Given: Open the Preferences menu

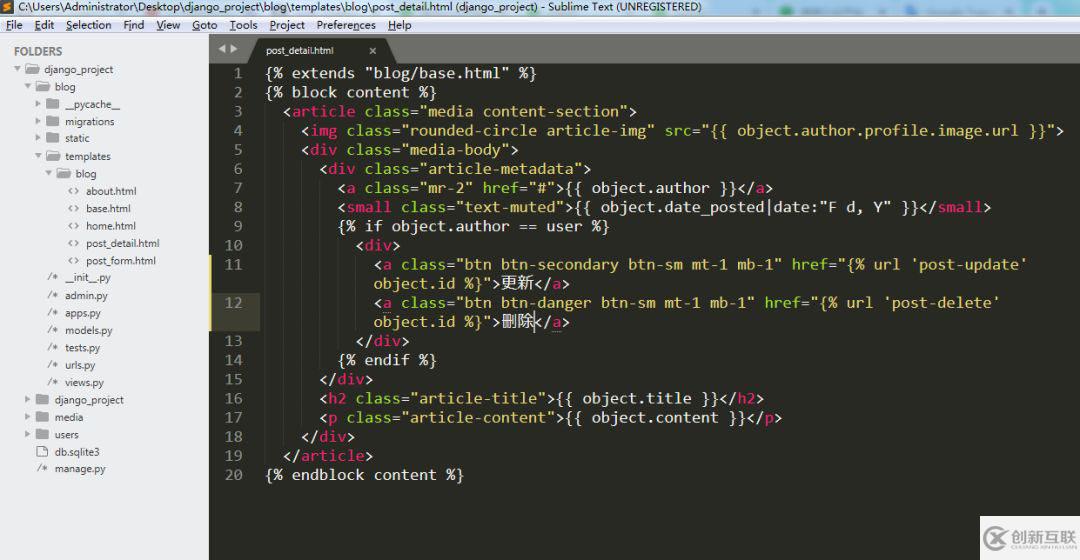Looking at the screenshot, I should [x=346, y=25].
